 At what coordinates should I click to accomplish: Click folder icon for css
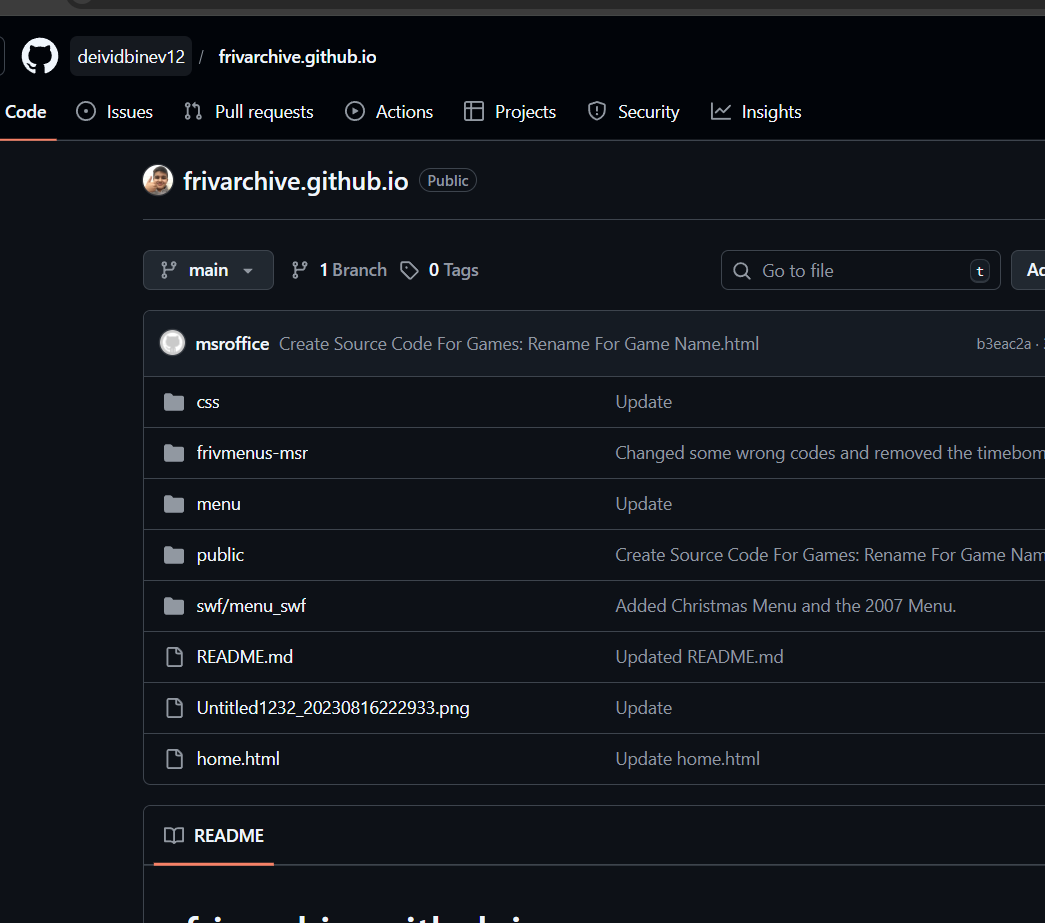[x=174, y=402]
